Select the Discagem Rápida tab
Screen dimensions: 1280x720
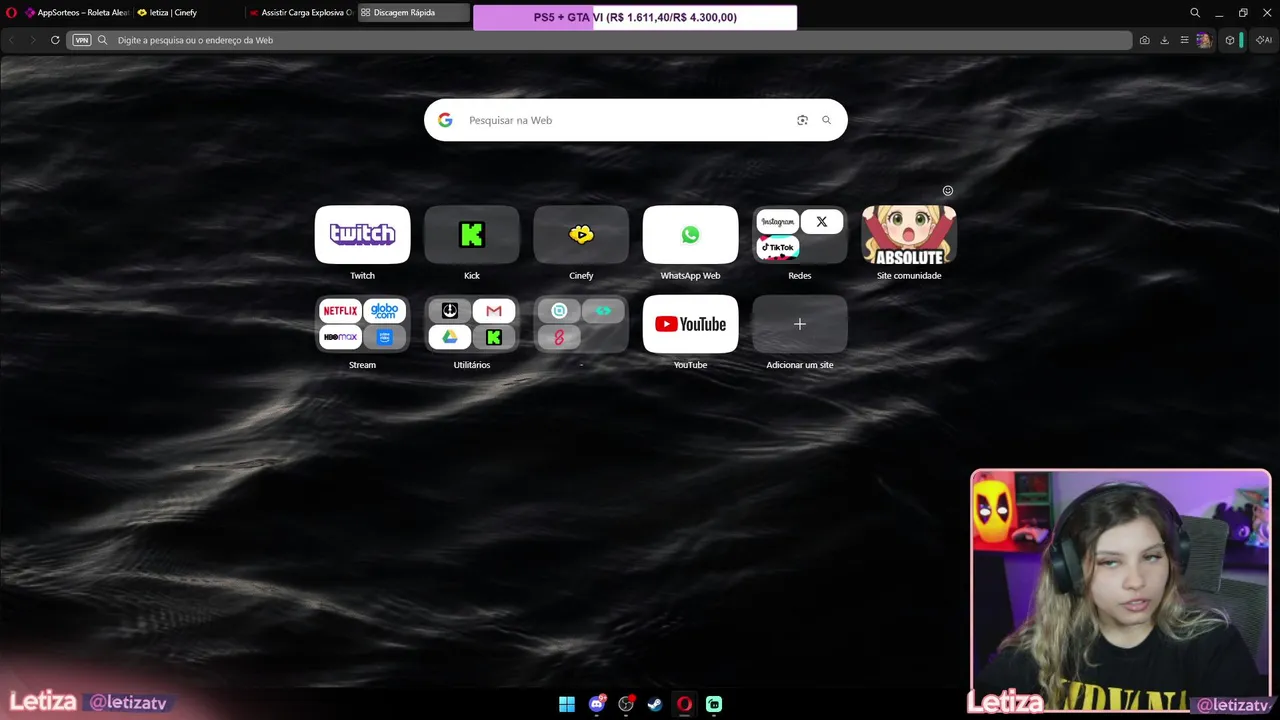(x=413, y=13)
